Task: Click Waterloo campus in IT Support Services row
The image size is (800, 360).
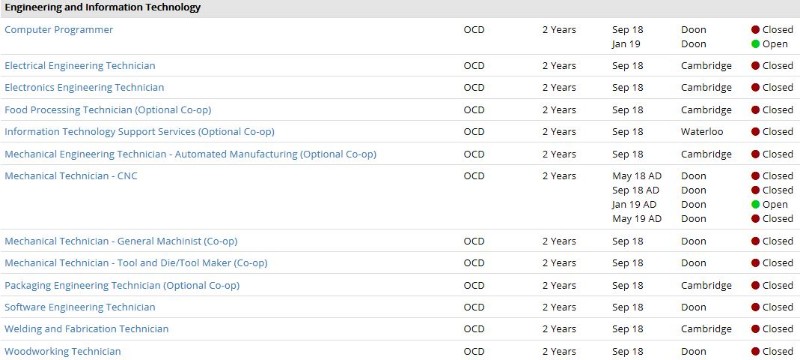Action: pos(702,132)
